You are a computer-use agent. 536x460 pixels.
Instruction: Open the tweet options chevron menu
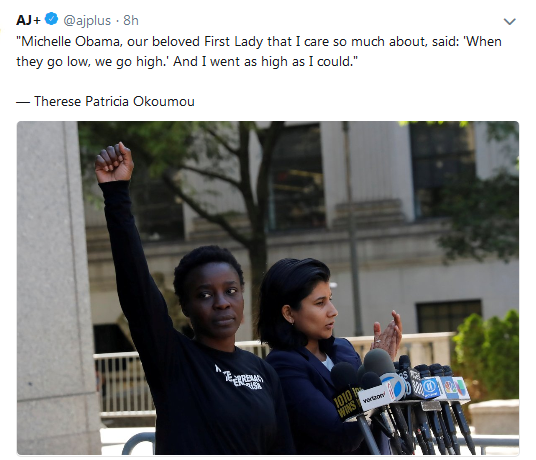[x=509, y=22]
